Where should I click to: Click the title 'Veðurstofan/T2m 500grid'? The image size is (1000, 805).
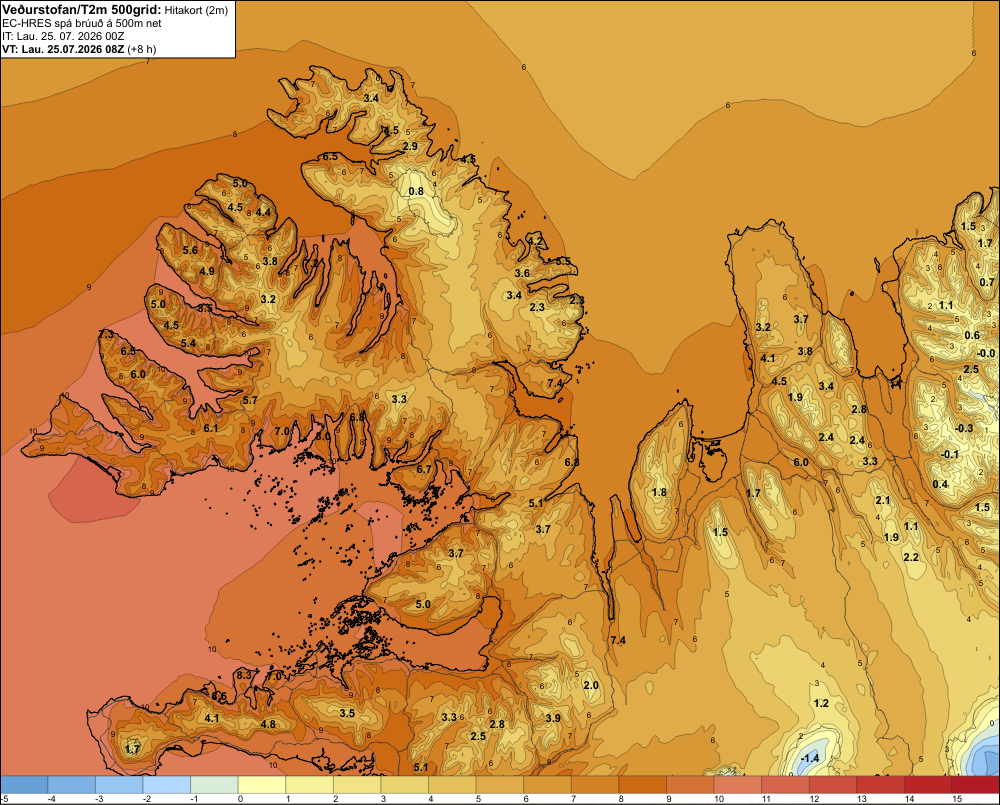(x=82, y=10)
